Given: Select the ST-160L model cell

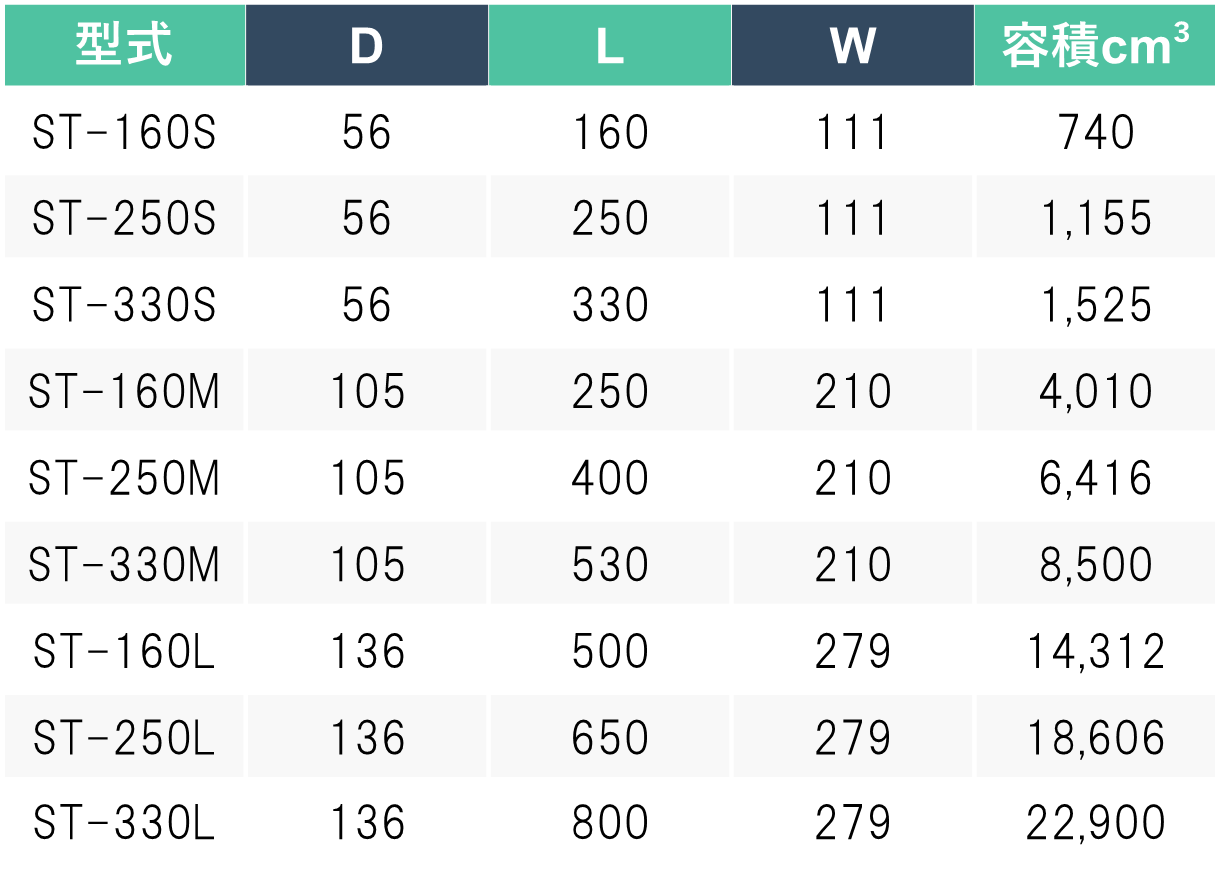Looking at the screenshot, I should click(x=124, y=651).
